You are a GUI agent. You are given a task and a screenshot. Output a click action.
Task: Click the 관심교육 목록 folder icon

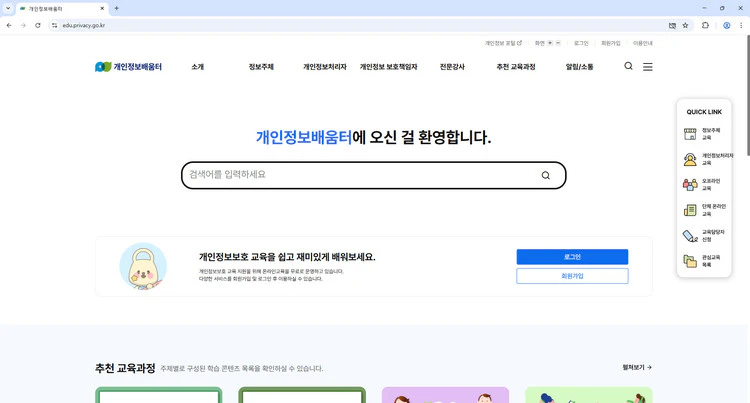click(690, 261)
